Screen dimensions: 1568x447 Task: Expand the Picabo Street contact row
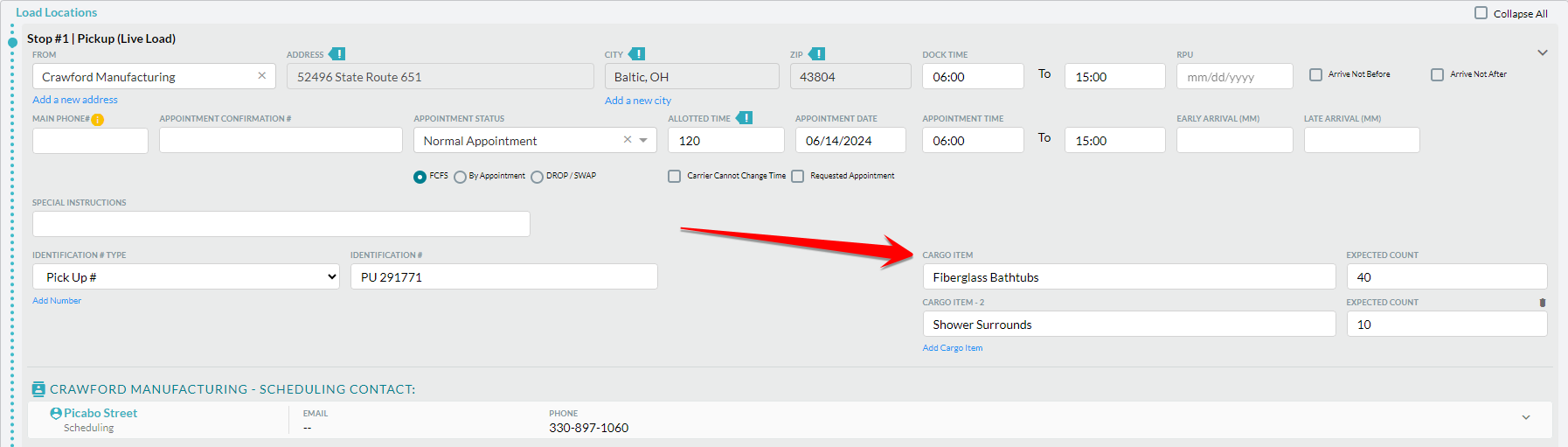click(1526, 418)
